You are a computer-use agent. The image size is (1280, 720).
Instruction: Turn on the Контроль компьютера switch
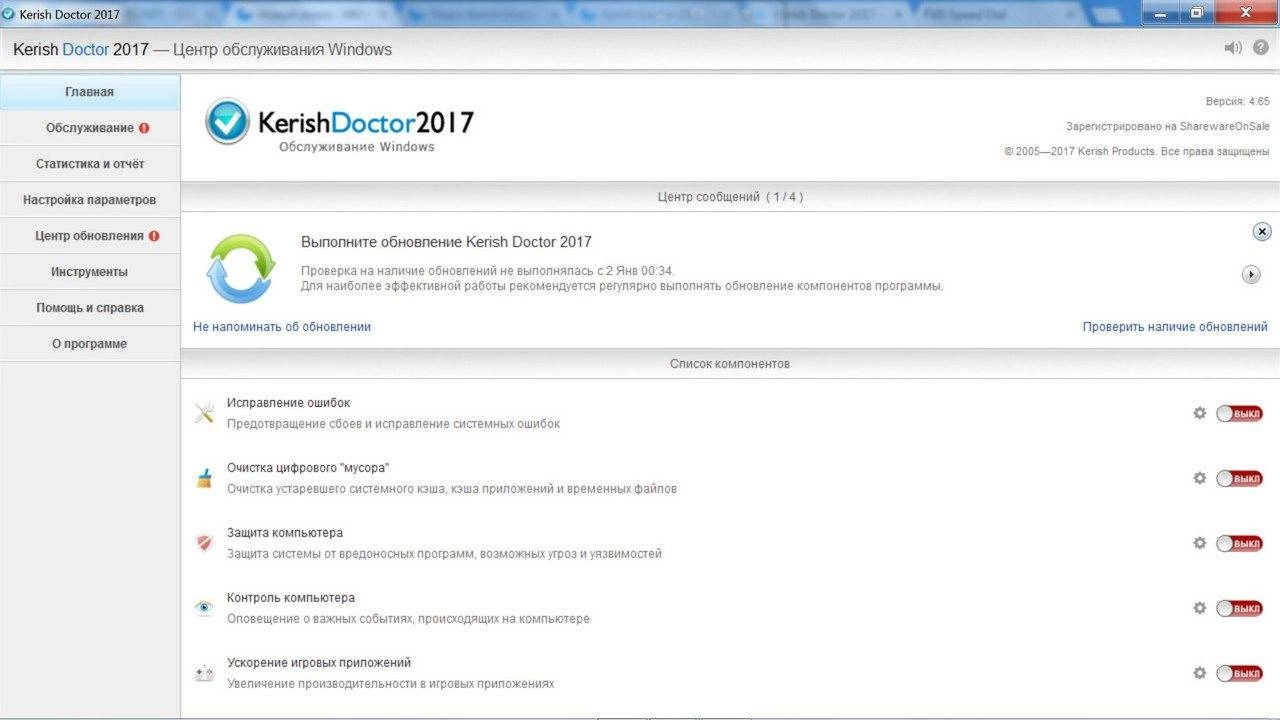pos(1240,609)
